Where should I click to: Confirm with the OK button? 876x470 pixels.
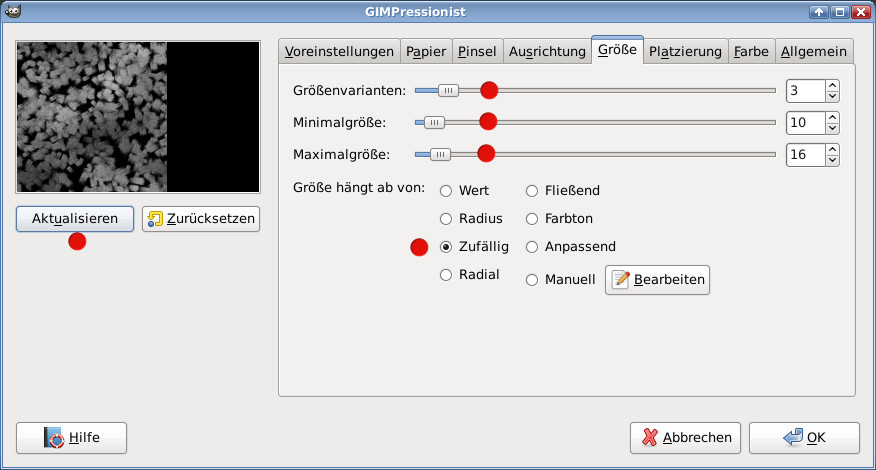pyautogui.click(x=804, y=438)
